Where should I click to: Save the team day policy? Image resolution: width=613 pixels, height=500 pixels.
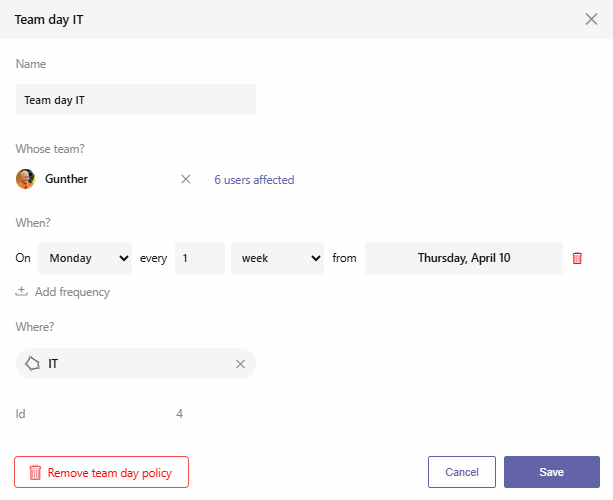pos(552,472)
